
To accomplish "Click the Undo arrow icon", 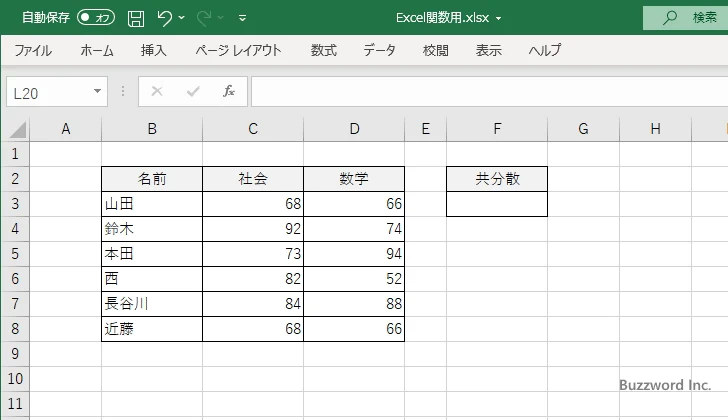I will (164, 18).
